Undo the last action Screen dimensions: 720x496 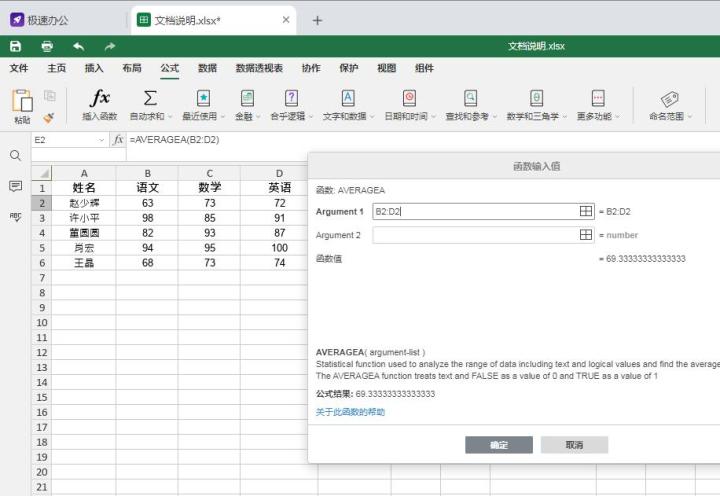click(x=79, y=46)
